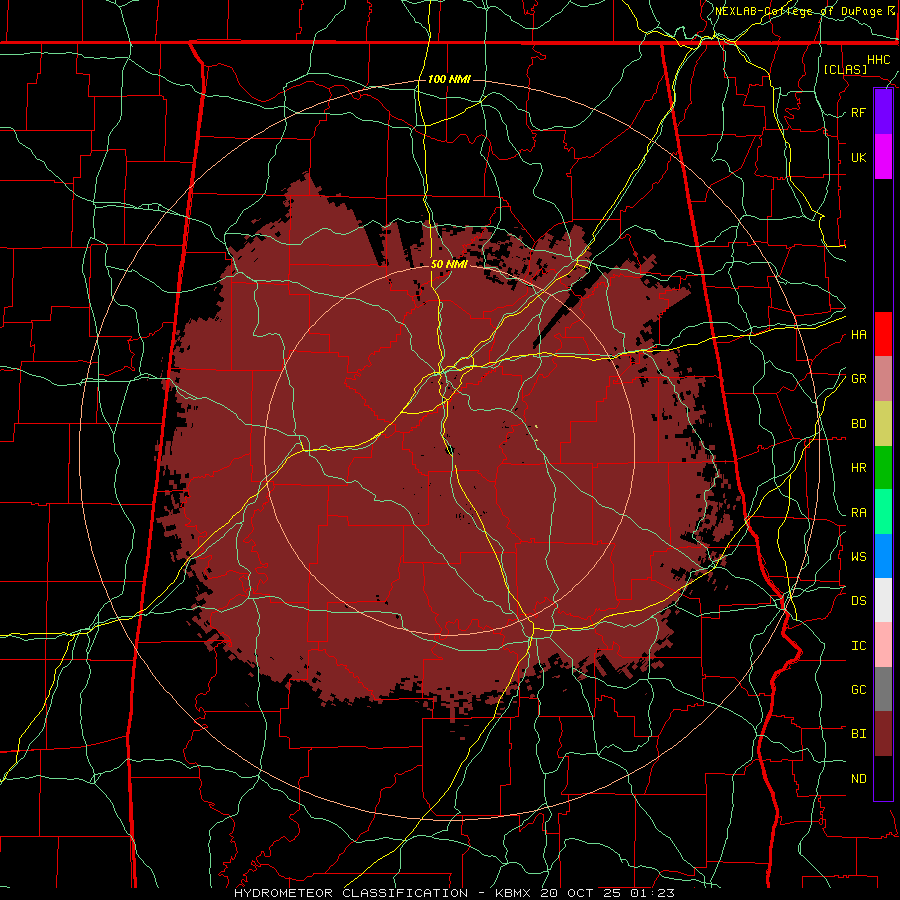Viewport: 900px width, 900px height.
Task: Click the HYDROMETEOR CLASSIFICATION title text
Action: [351, 893]
